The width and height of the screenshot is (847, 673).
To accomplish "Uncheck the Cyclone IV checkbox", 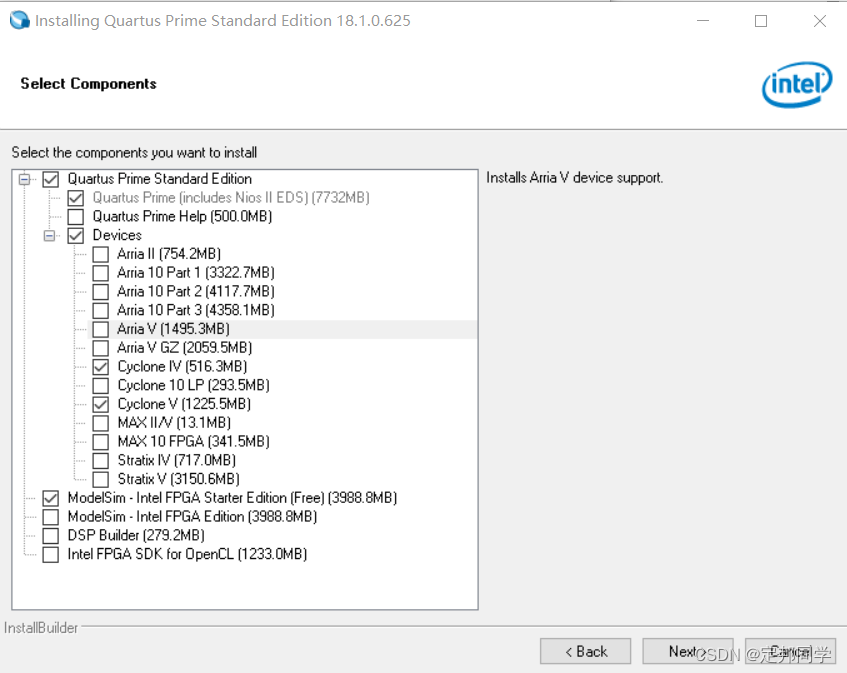I will click(100, 367).
